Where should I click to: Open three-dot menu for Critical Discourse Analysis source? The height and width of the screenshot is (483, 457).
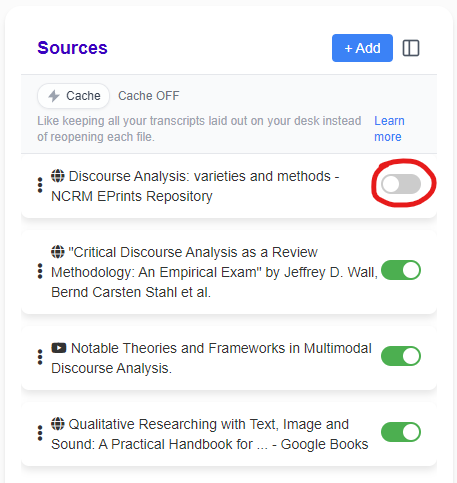click(40, 271)
